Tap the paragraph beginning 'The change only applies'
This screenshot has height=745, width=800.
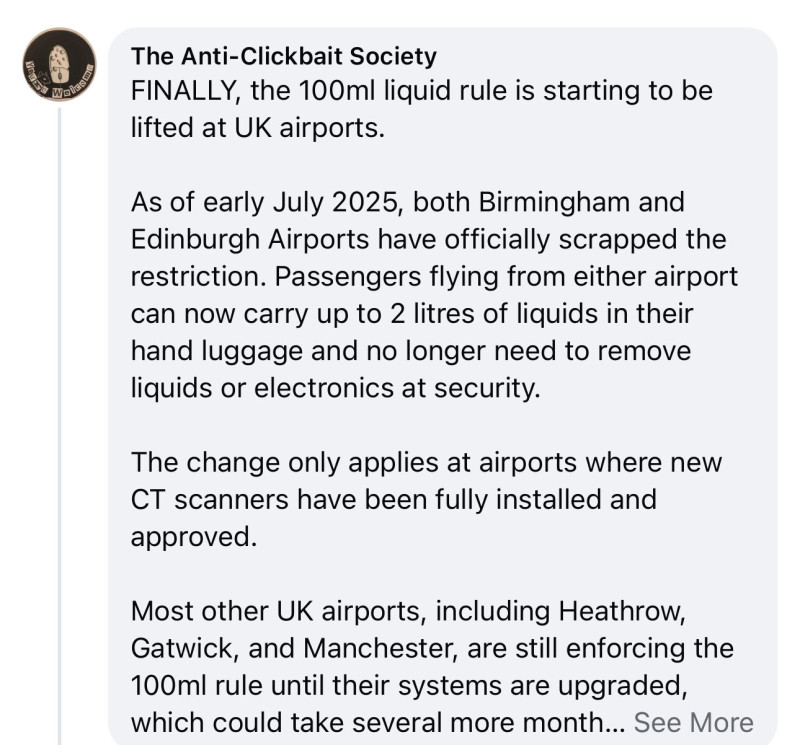click(x=426, y=500)
